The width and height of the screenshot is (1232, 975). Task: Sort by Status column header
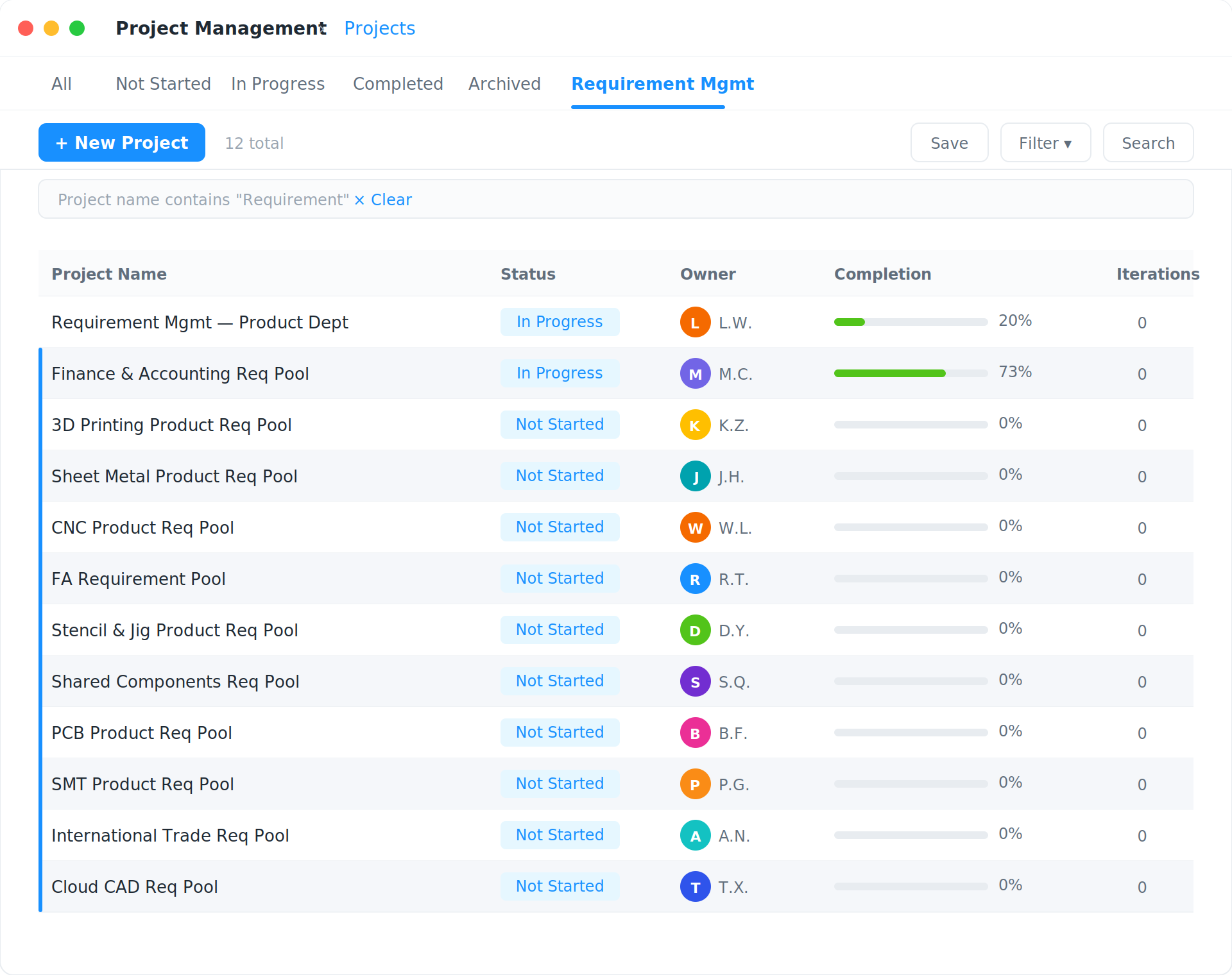(527, 274)
